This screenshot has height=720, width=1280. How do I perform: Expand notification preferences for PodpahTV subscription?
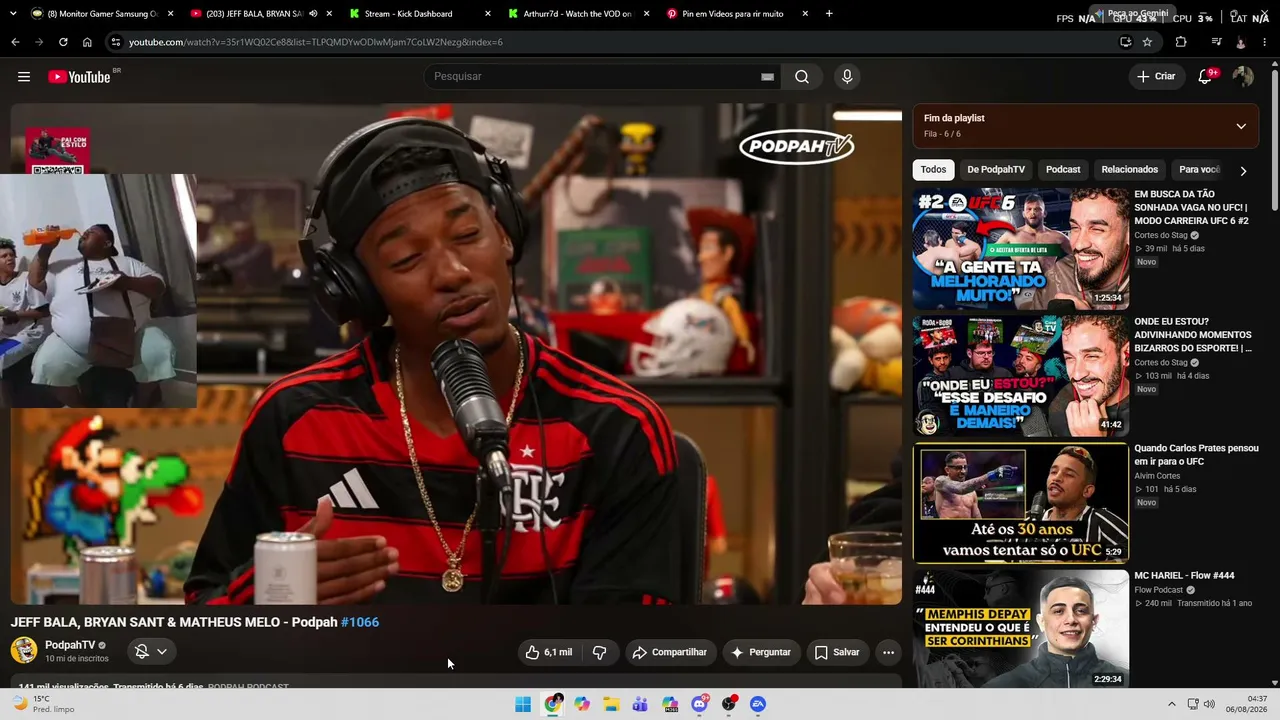(151, 652)
